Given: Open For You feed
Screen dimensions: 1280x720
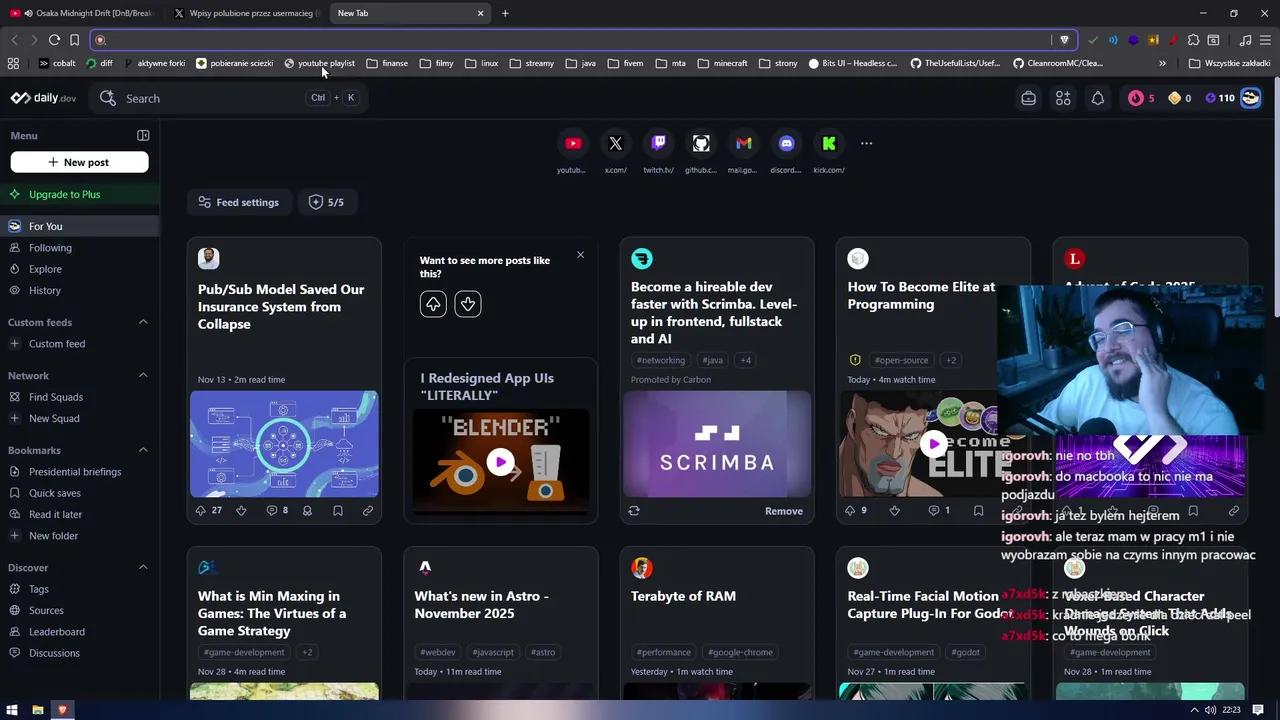Looking at the screenshot, I should tap(80, 226).
